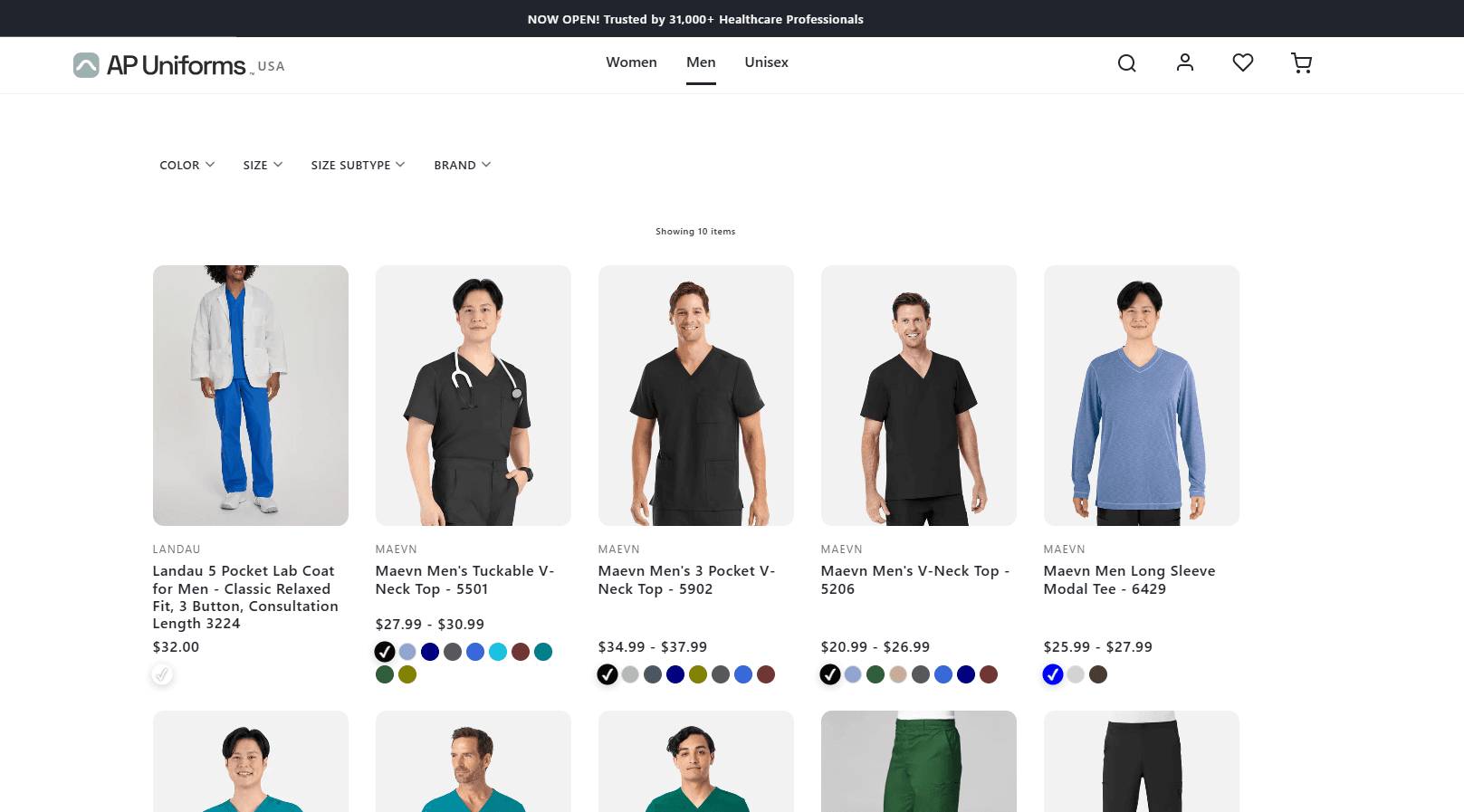Choose light gray swatch on Modal Tee 6429

point(1076,674)
